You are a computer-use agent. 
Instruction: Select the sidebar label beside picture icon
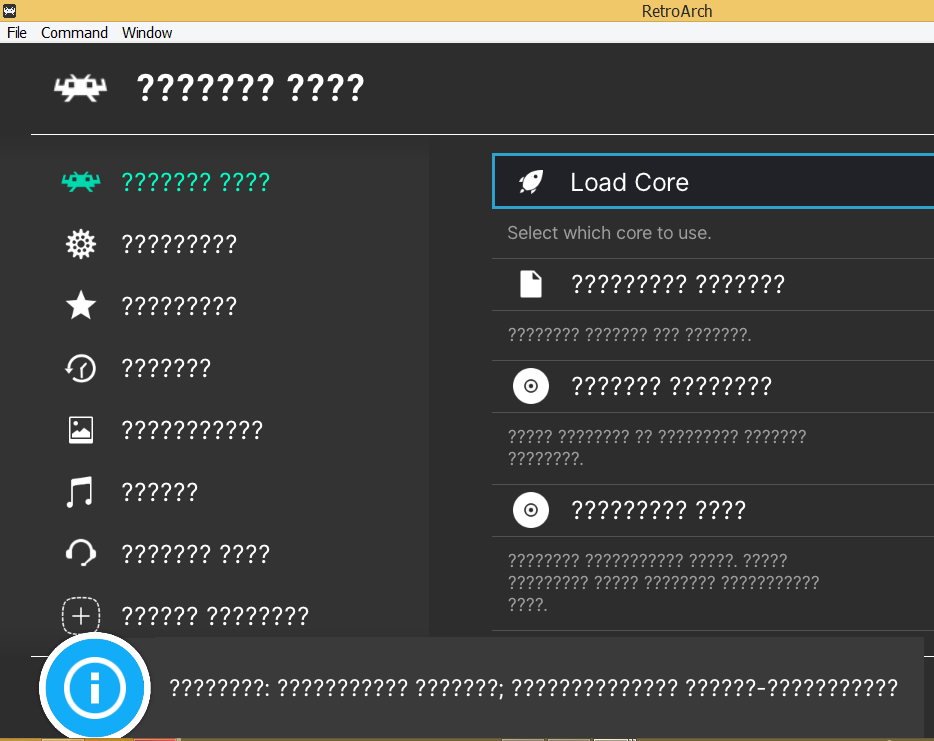pos(192,429)
